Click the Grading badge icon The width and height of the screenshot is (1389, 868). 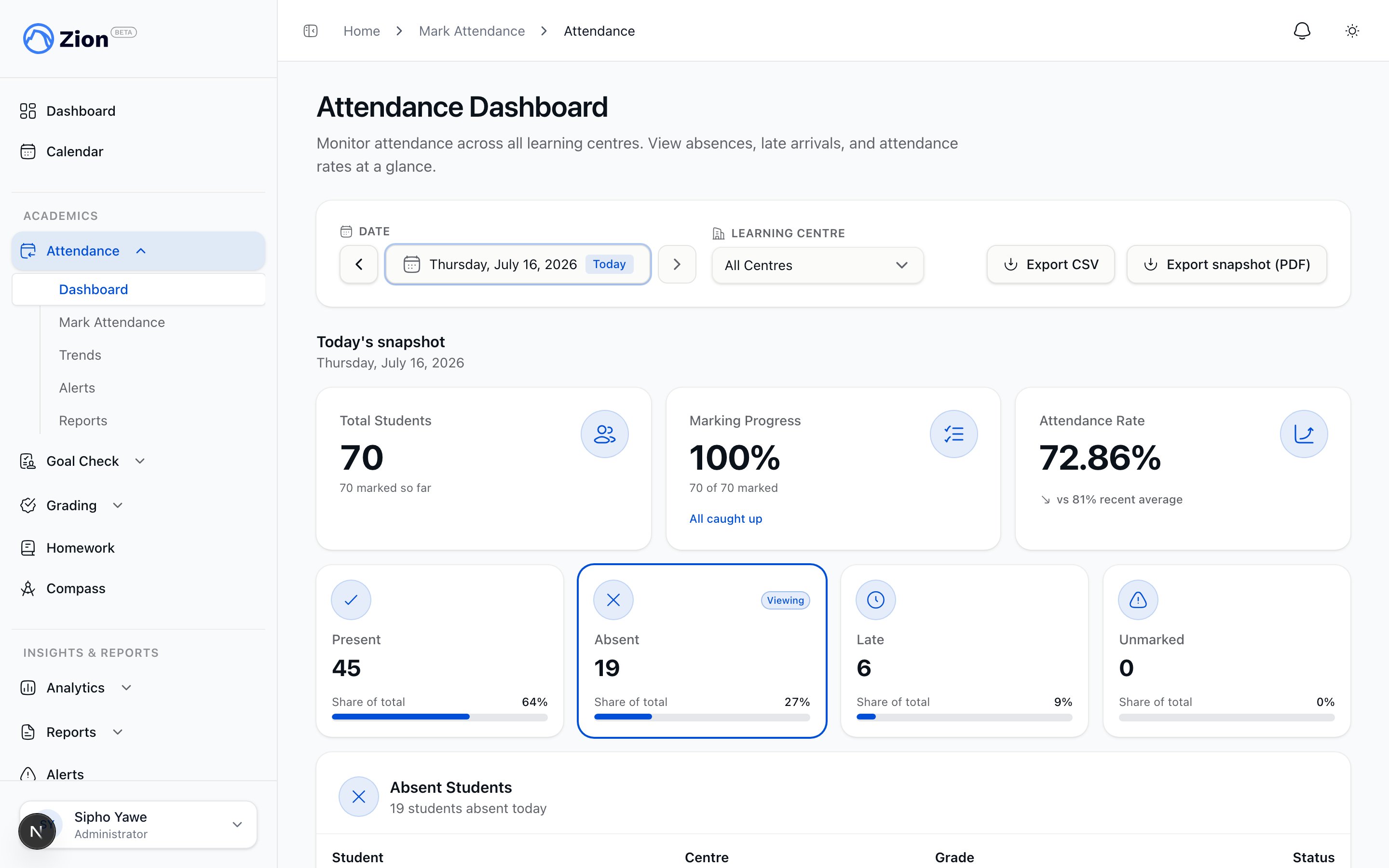point(28,505)
